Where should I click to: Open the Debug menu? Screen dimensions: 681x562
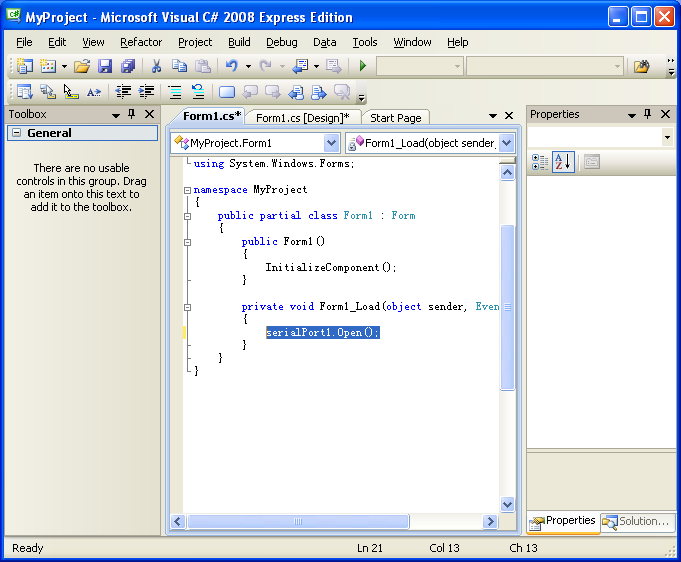pyautogui.click(x=282, y=42)
